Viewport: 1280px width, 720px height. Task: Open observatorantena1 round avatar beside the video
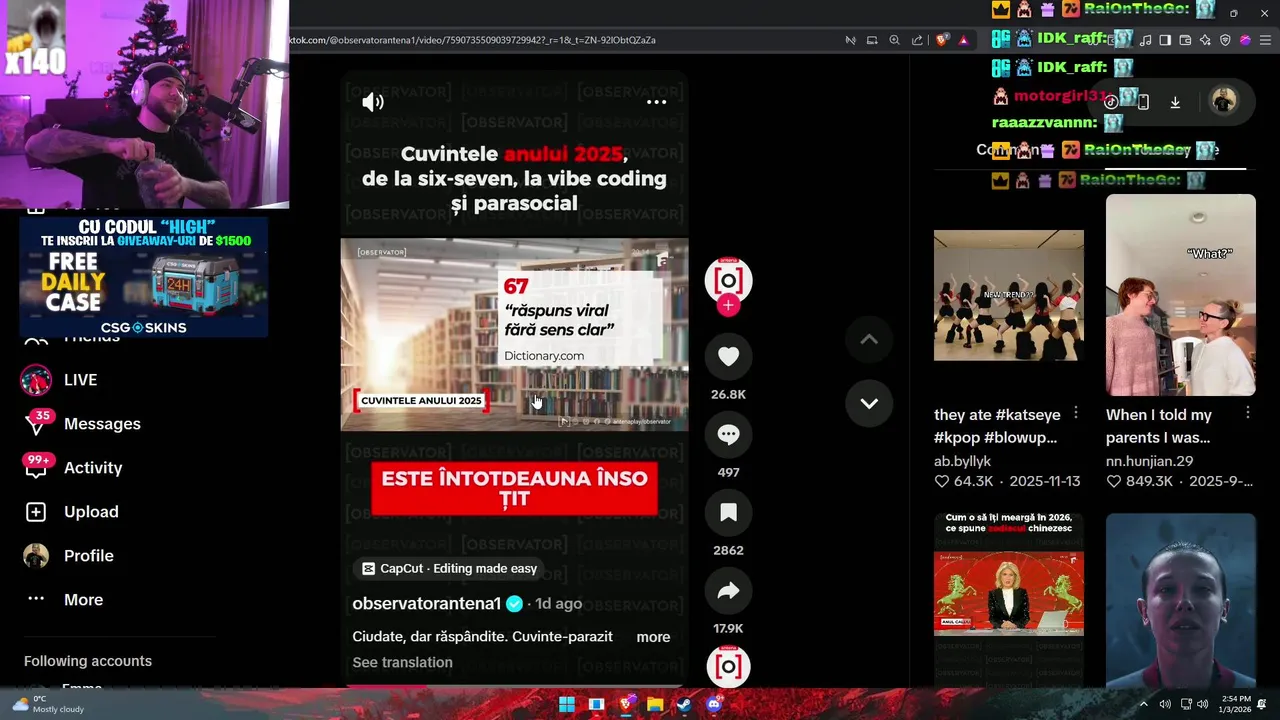click(x=728, y=280)
